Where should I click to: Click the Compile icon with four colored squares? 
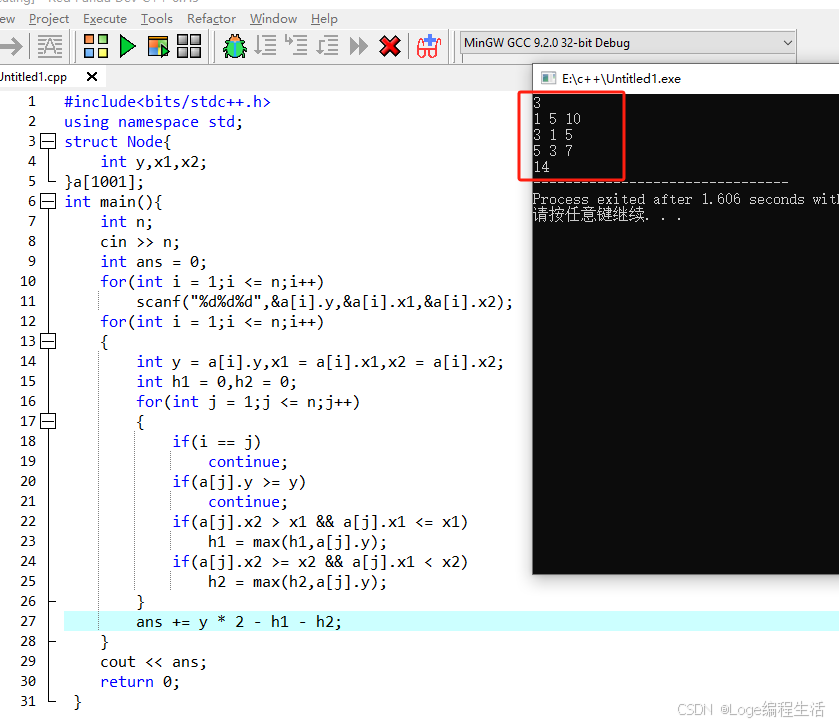96,46
